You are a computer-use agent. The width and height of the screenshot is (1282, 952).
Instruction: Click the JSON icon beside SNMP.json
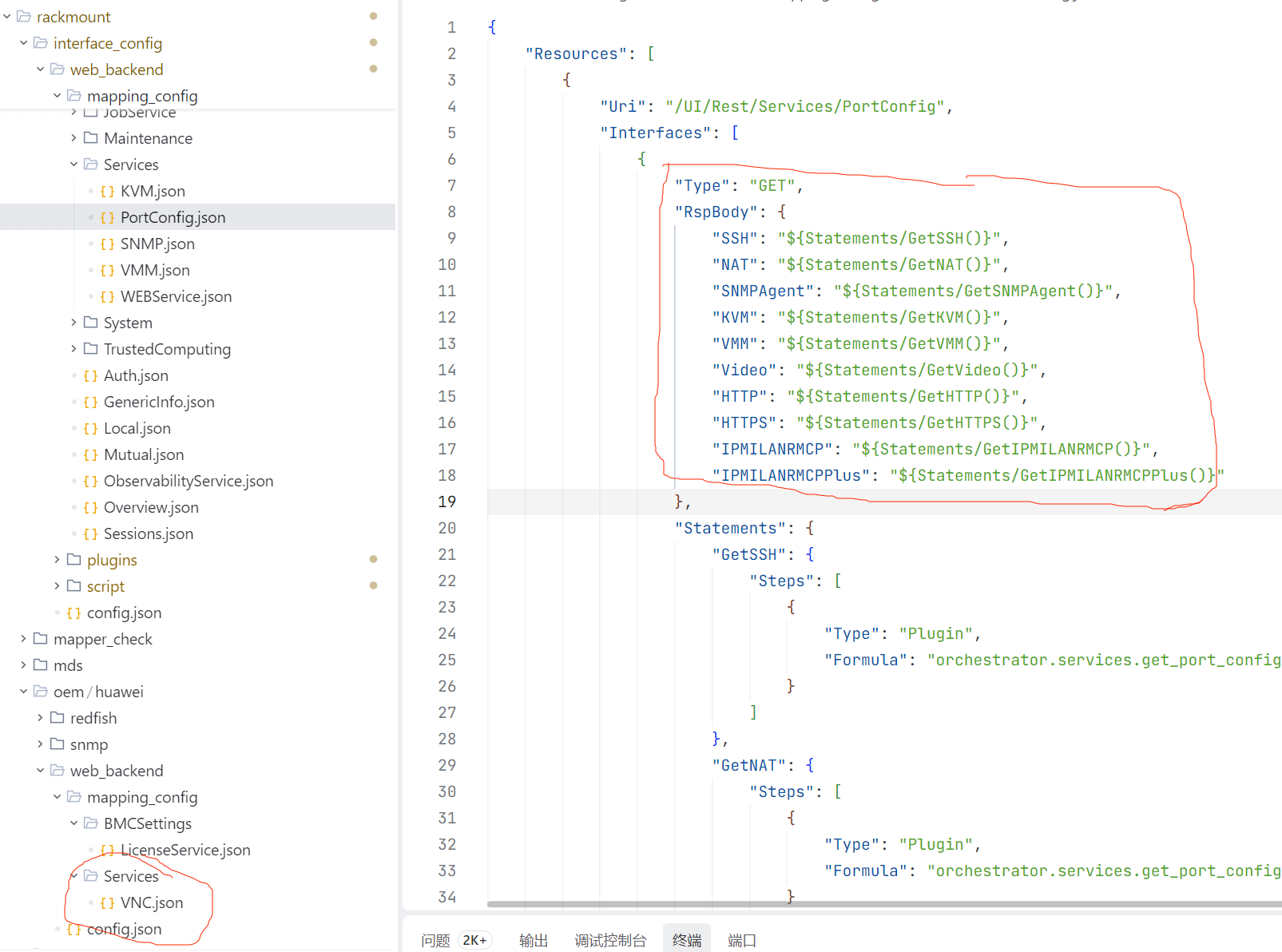(x=107, y=244)
